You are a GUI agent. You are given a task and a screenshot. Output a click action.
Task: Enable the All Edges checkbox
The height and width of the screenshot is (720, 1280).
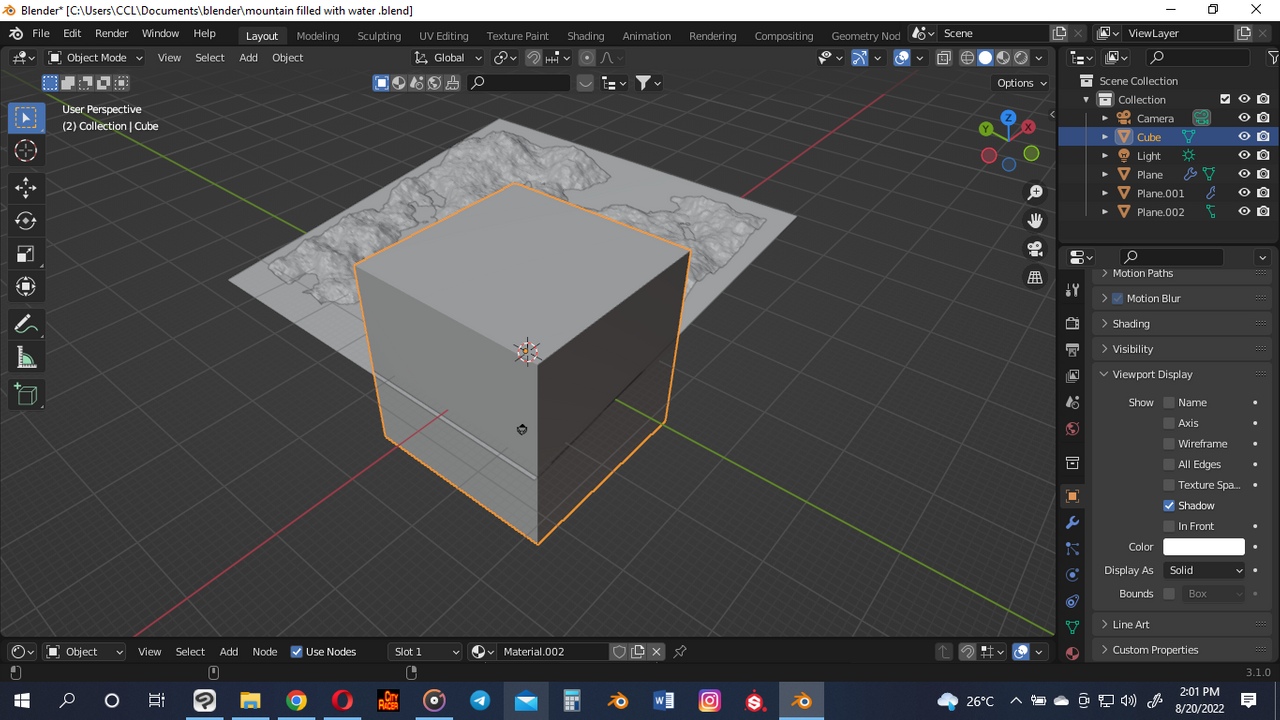point(1169,464)
